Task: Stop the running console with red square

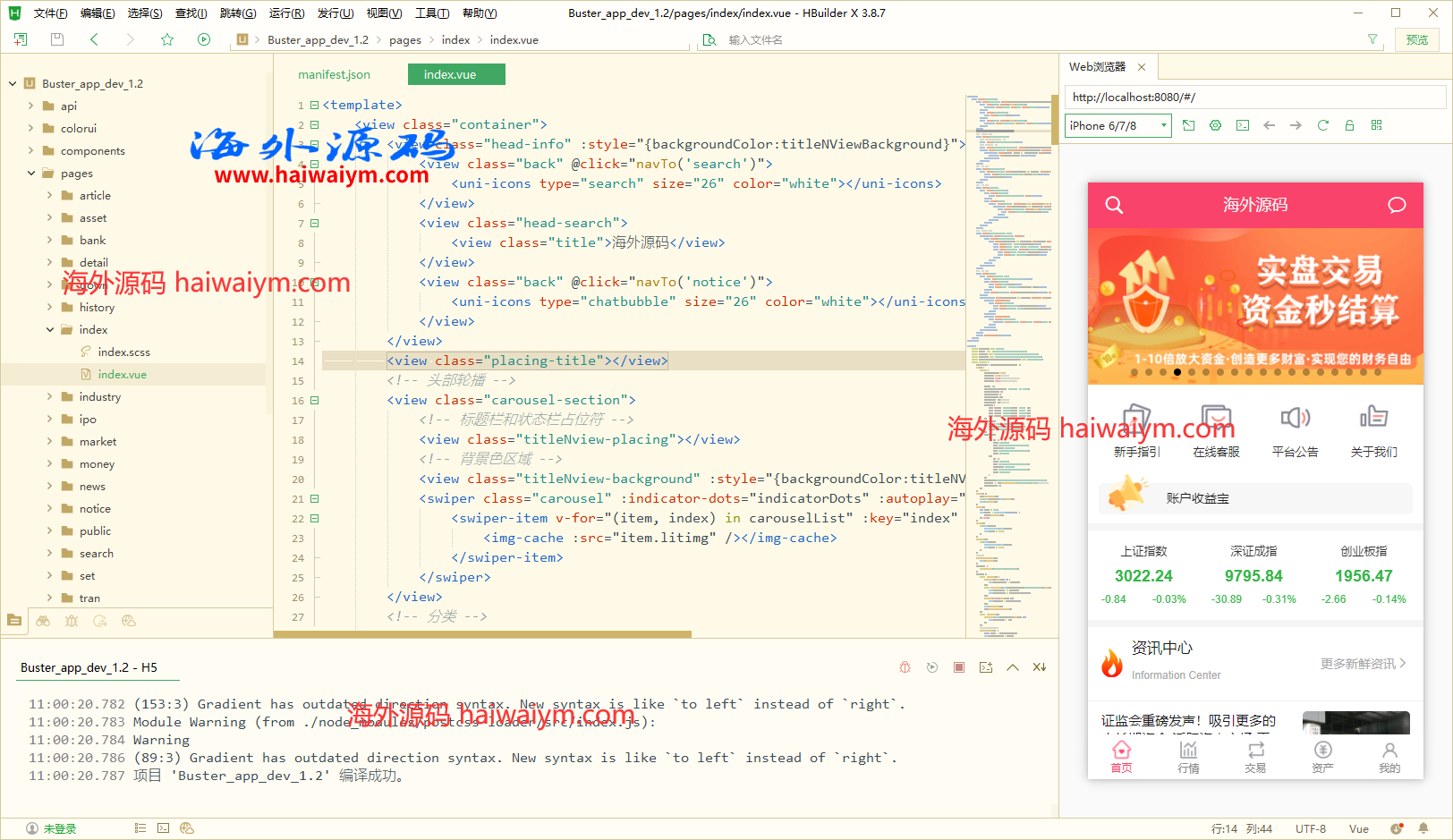Action: tap(958, 667)
